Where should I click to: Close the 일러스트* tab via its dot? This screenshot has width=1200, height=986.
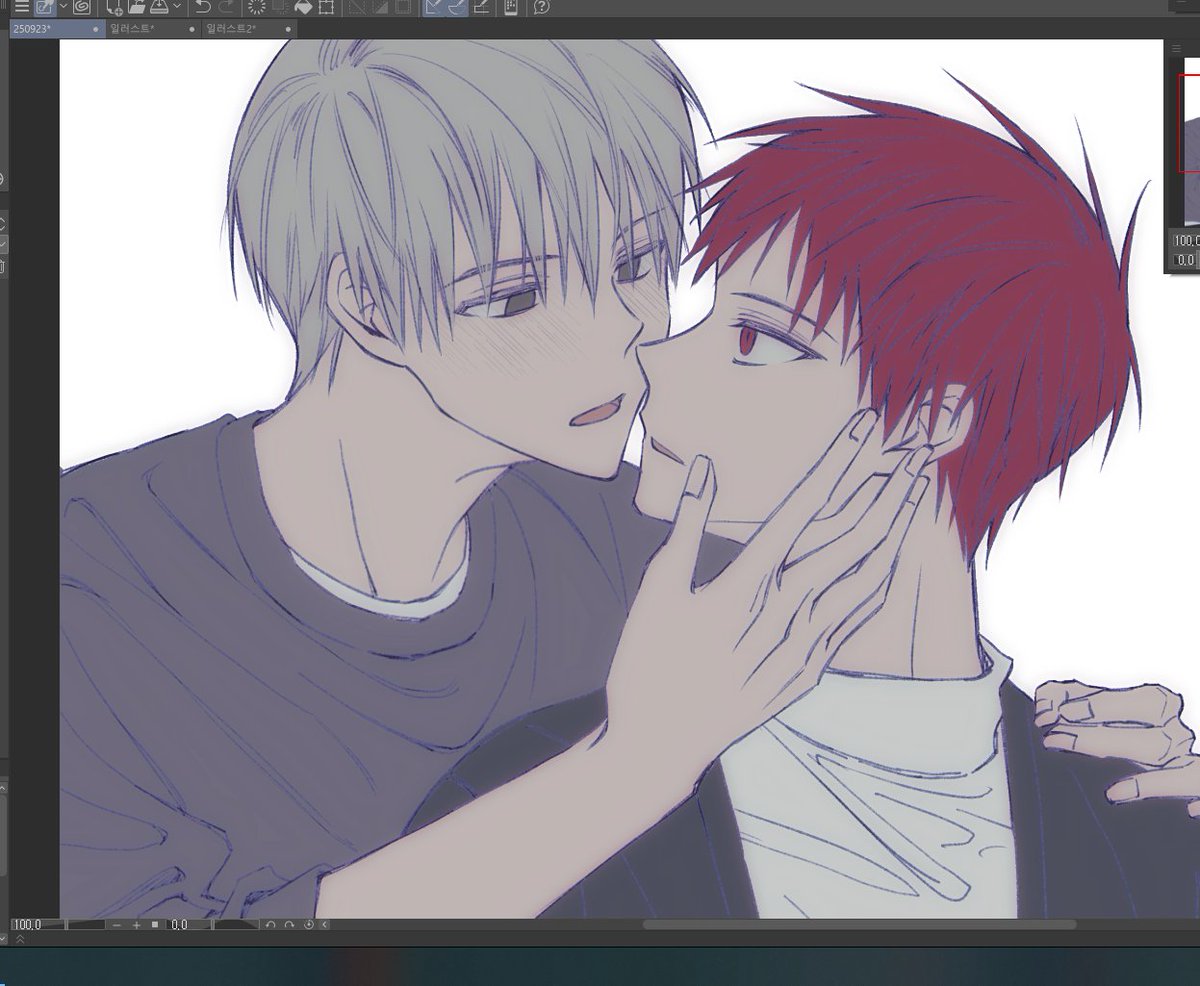[192, 29]
